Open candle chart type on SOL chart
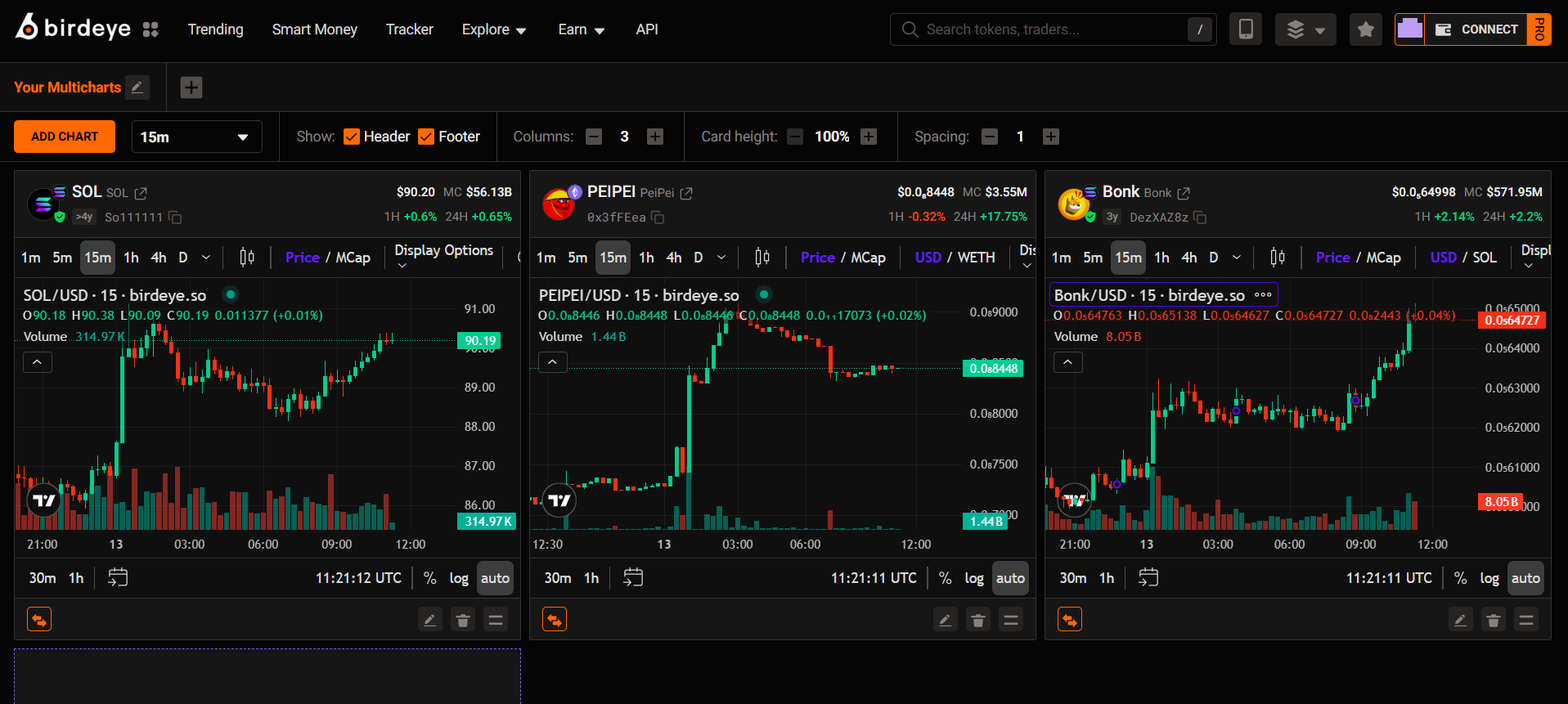 point(247,258)
